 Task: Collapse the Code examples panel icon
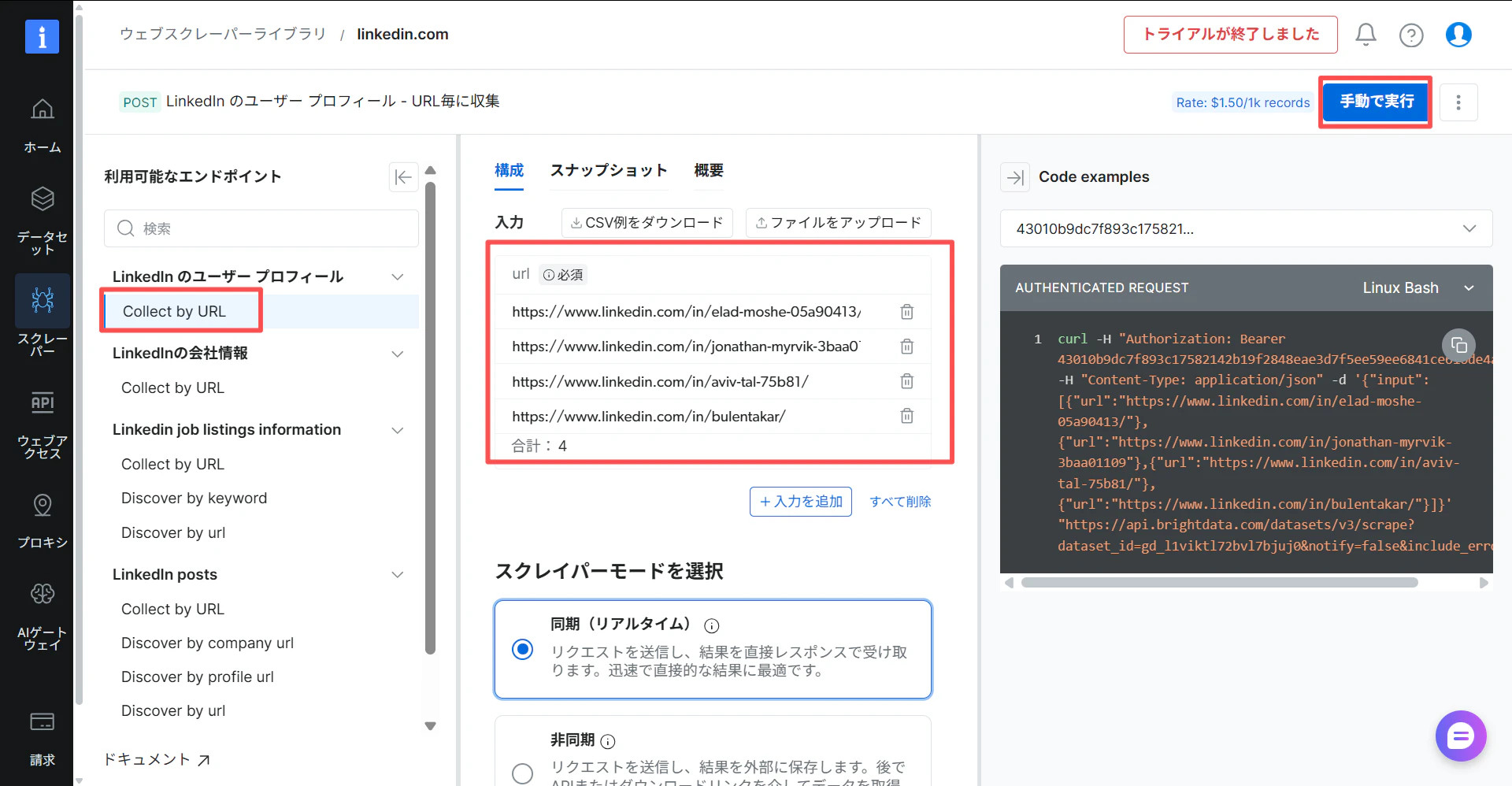click(1015, 177)
